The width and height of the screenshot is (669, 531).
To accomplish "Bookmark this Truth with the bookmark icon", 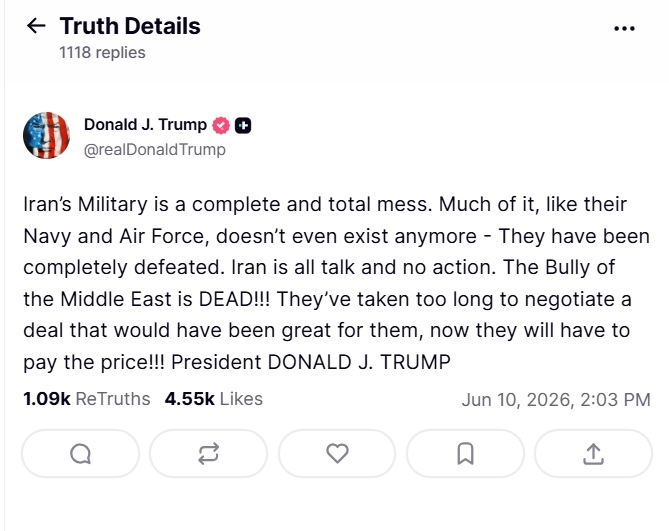I will pyautogui.click(x=465, y=453).
